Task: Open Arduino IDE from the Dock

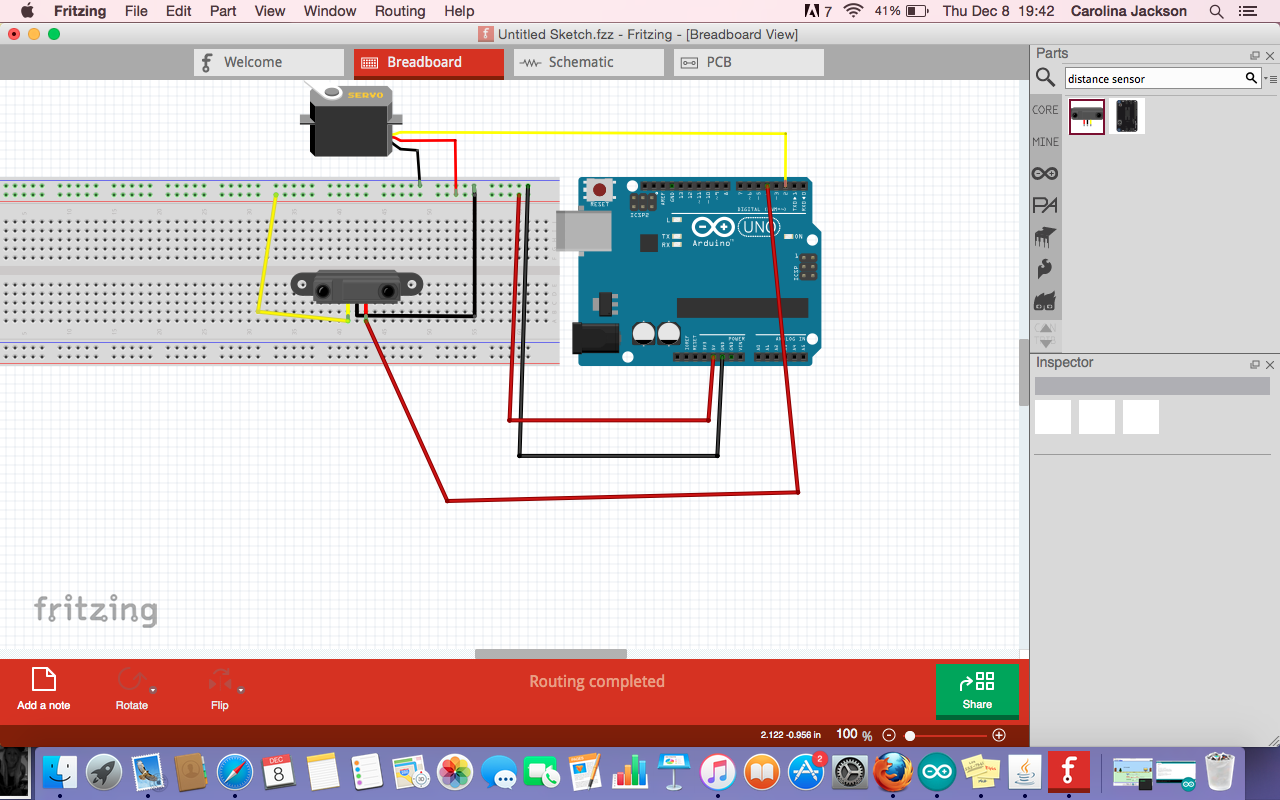Action: point(937,771)
